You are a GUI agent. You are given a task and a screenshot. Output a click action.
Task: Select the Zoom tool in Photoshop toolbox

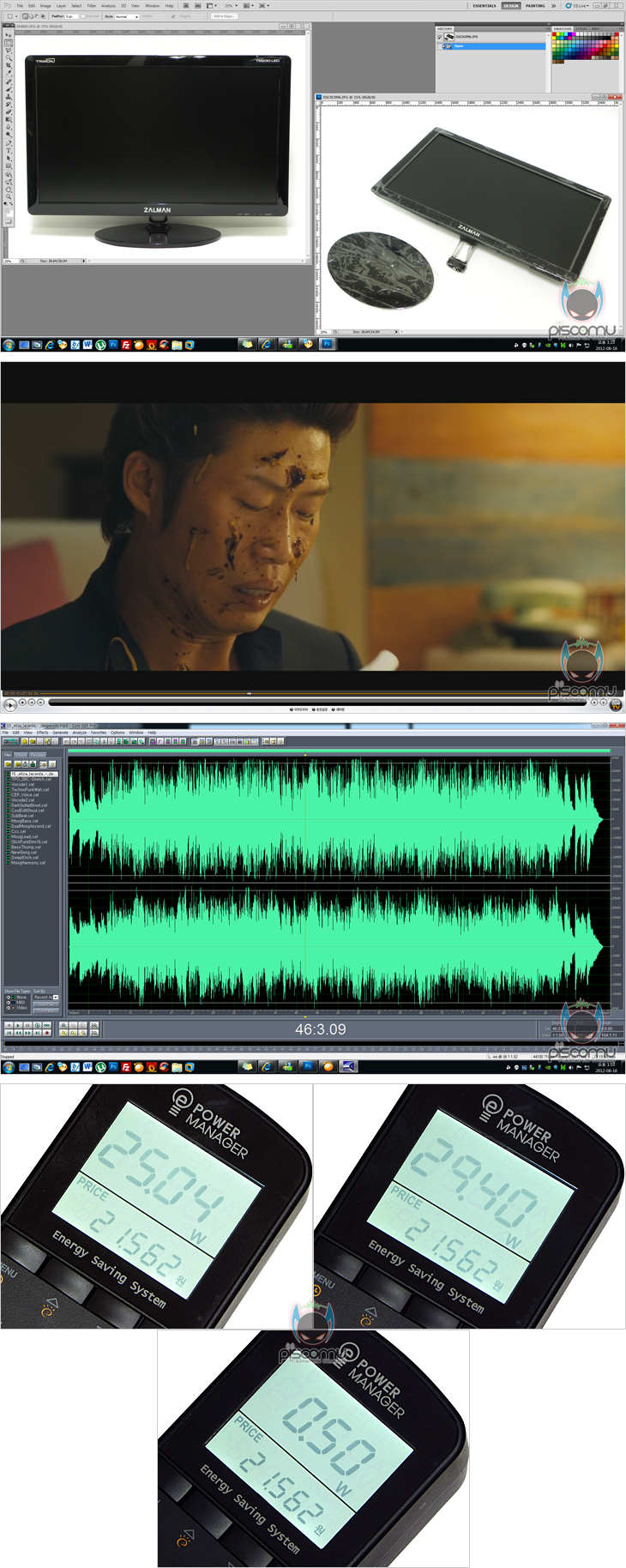pyautogui.click(x=9, y=196)
